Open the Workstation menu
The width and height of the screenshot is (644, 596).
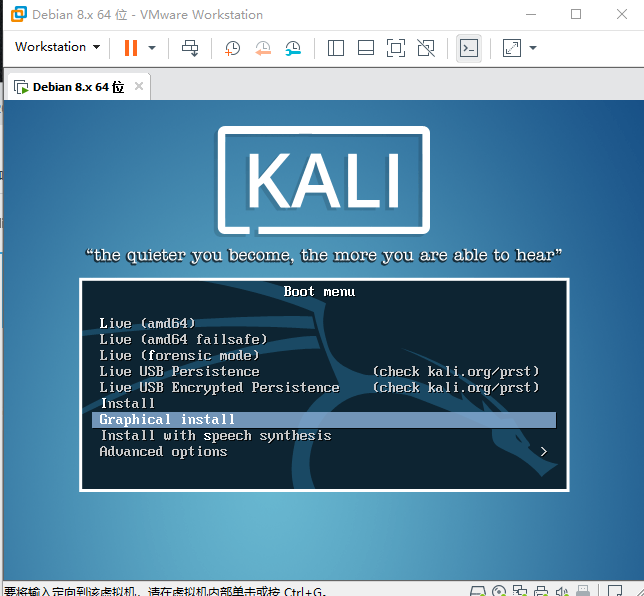pos(58,47)
